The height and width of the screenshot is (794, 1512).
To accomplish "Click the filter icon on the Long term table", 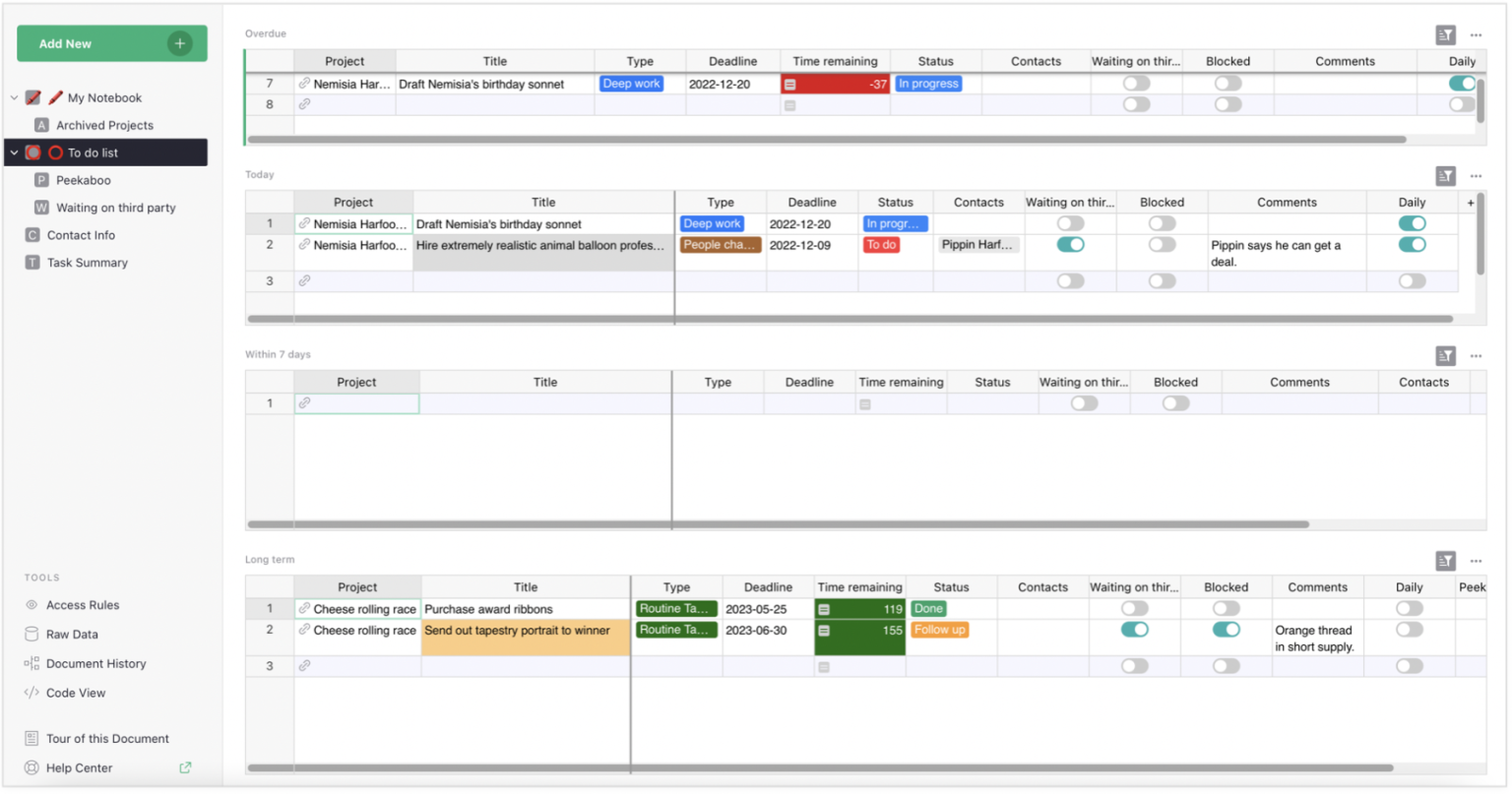I will [1446, 560].
